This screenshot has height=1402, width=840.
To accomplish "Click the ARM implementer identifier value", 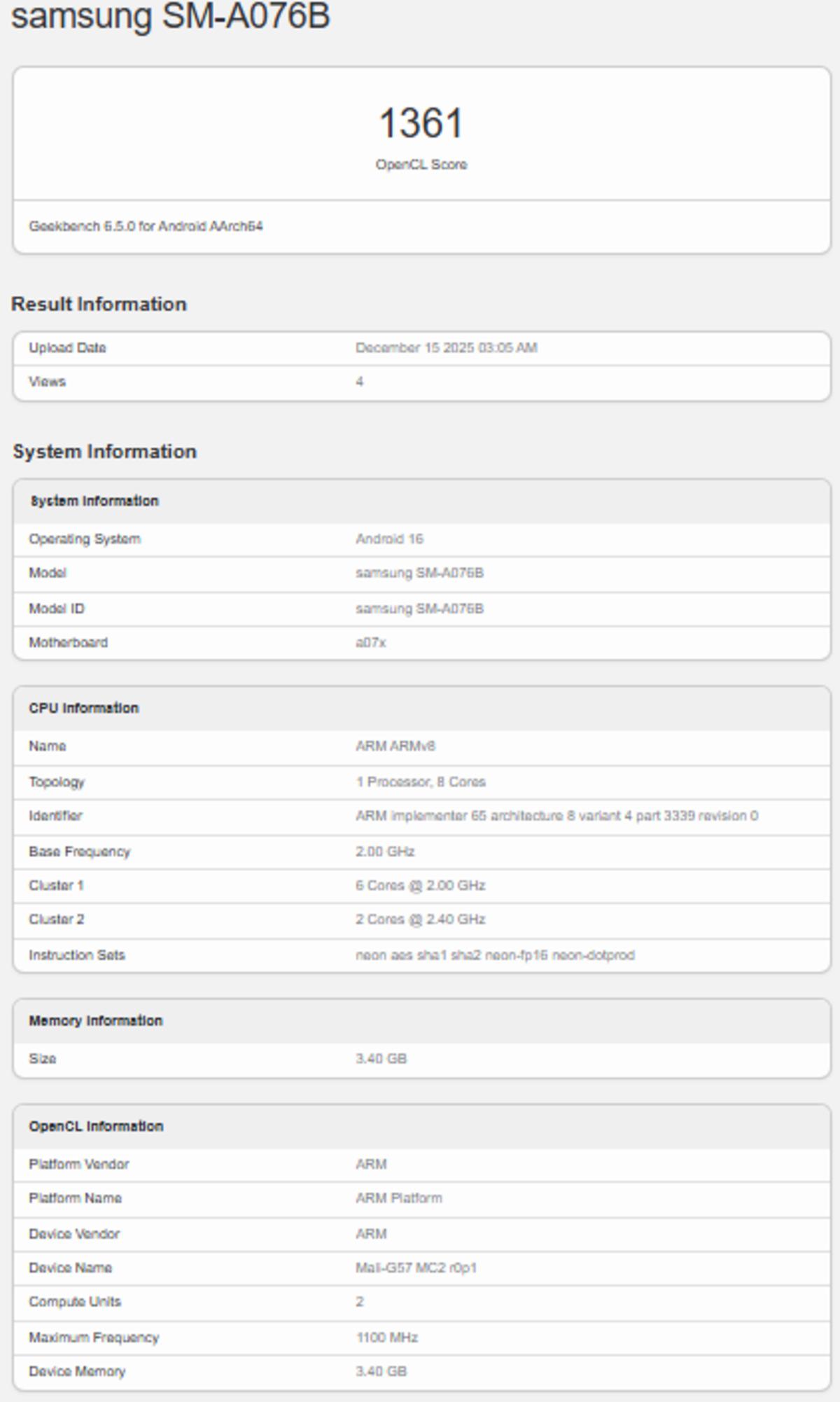I will 556,816.
